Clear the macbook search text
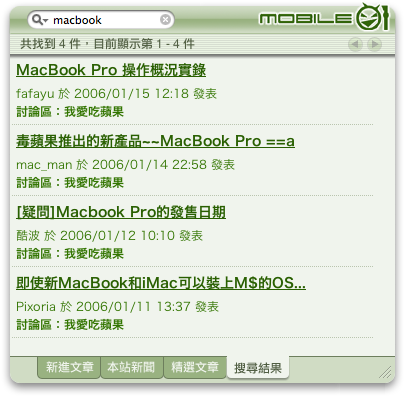The width and height of the screenshot is (405, 402). point(165,20)
